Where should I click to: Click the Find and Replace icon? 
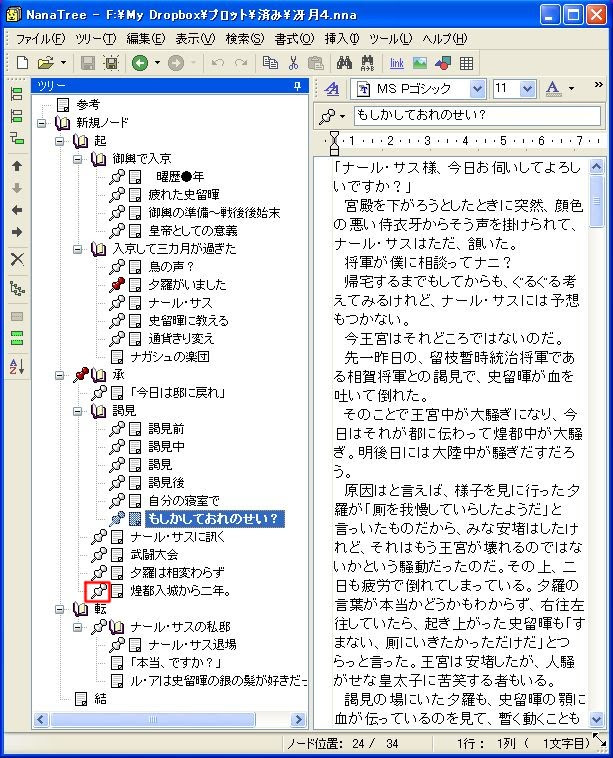pos(368,63)
